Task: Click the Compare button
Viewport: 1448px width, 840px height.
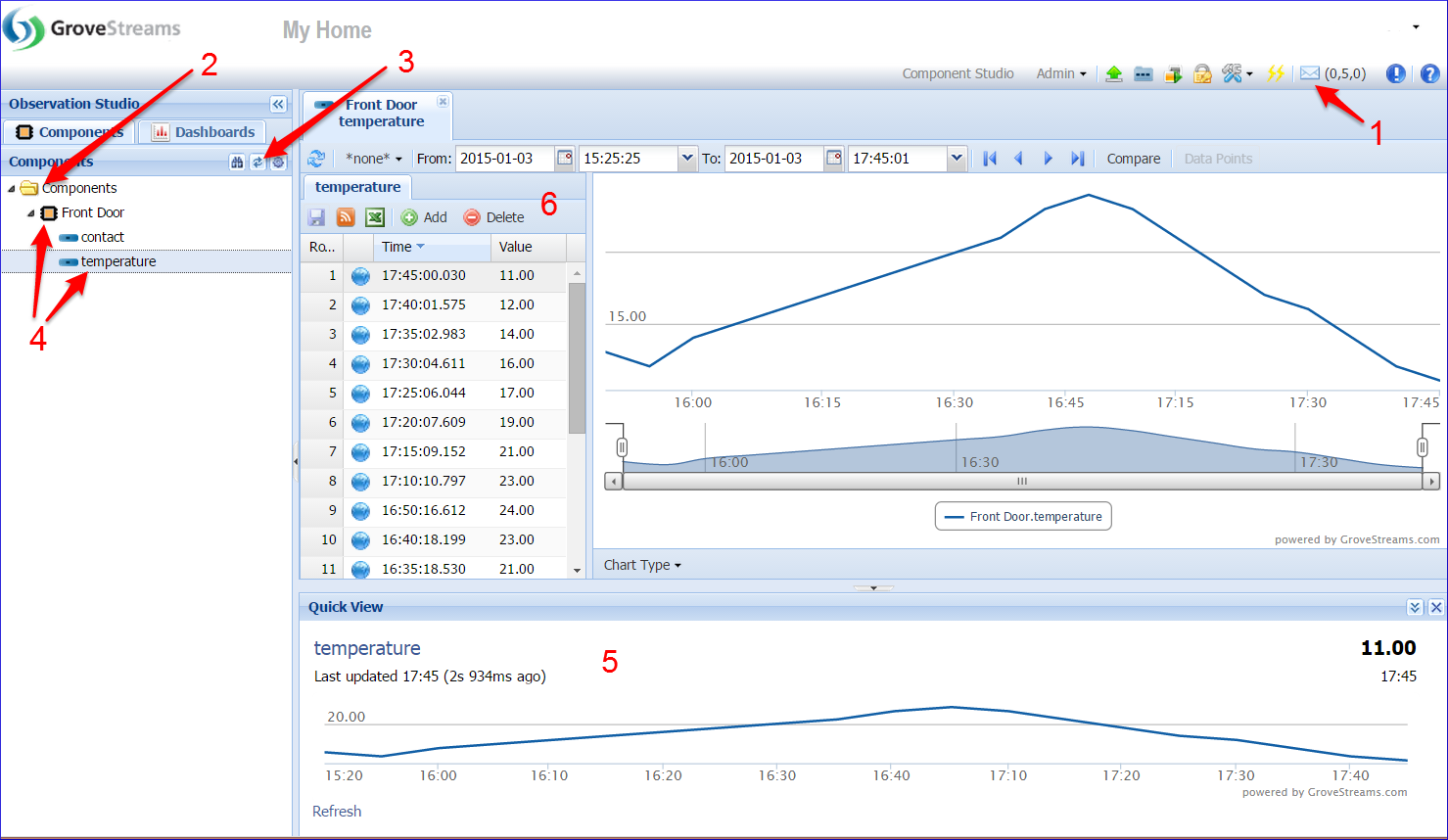Action: [1133, 159]
